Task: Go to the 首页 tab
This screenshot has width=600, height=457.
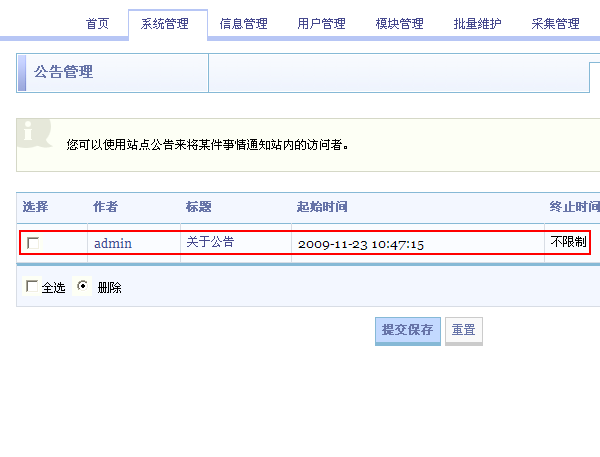Action: tap(98, 24)
